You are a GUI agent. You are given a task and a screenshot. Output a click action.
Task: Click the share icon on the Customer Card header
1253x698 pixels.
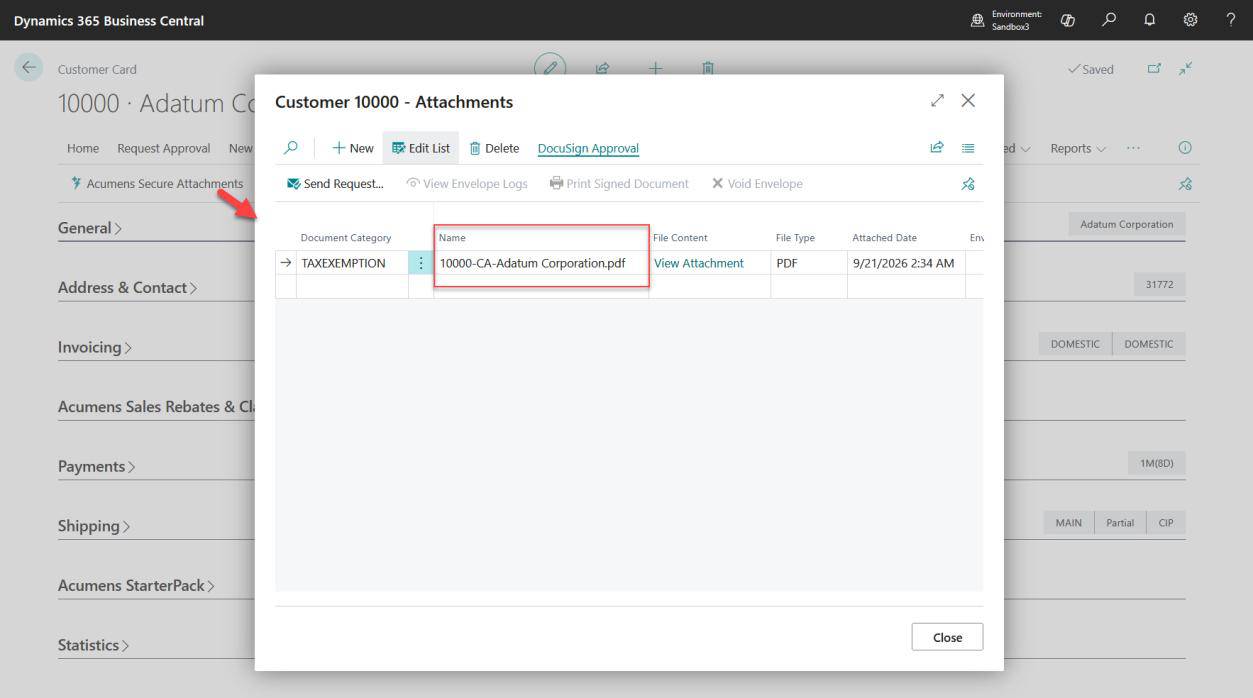[x=603, y=69]
